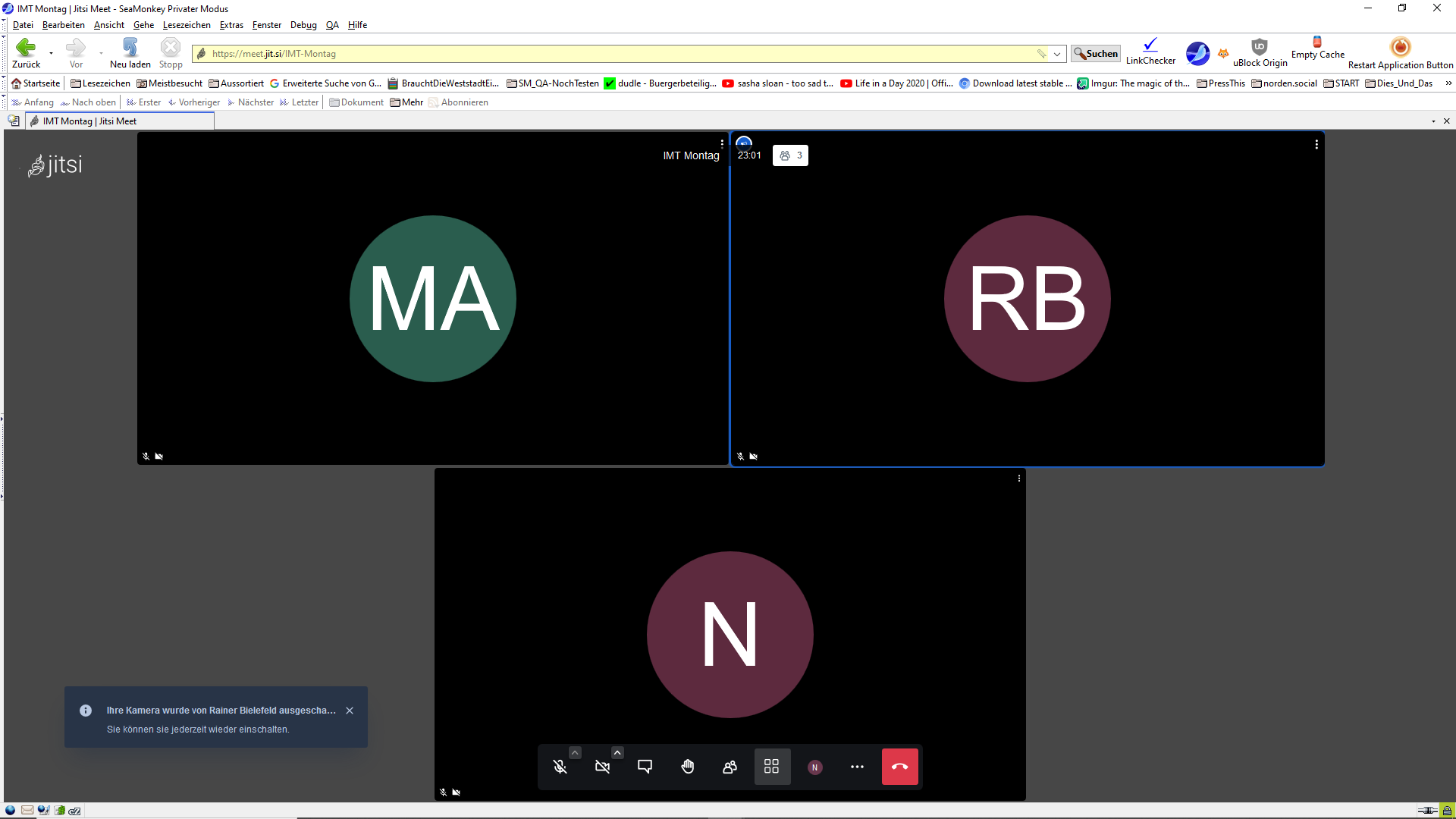Viewport: 1456px width, 819px height.
Task: Unmute the microphone in the Jitsi toolbar
Action: tap(560, 767)
